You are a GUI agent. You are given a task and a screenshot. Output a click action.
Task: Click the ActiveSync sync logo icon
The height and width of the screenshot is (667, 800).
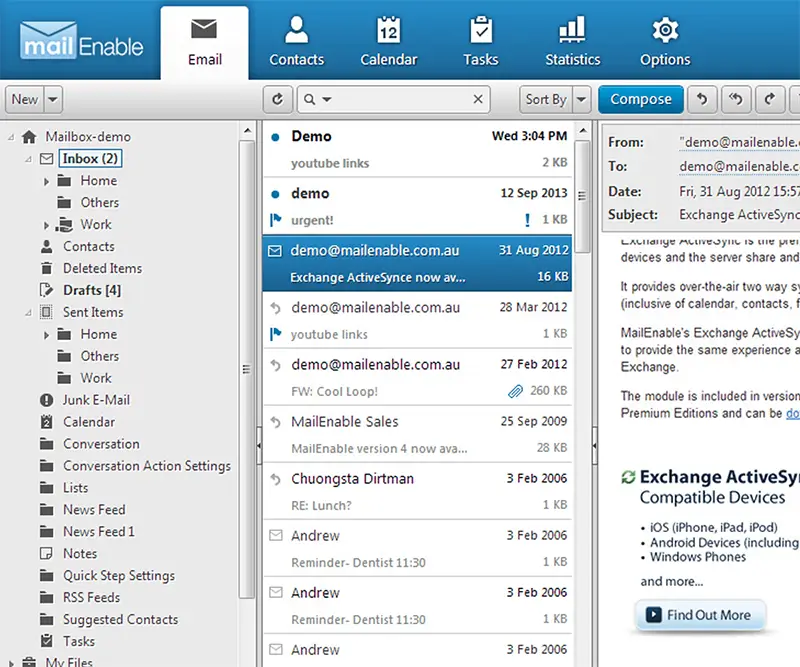[x=628, y=477]
